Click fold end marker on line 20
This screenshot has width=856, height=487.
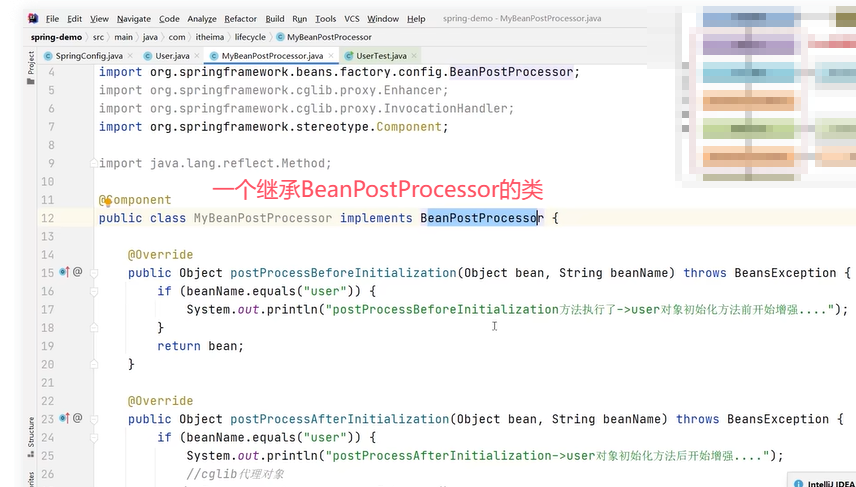94,364
